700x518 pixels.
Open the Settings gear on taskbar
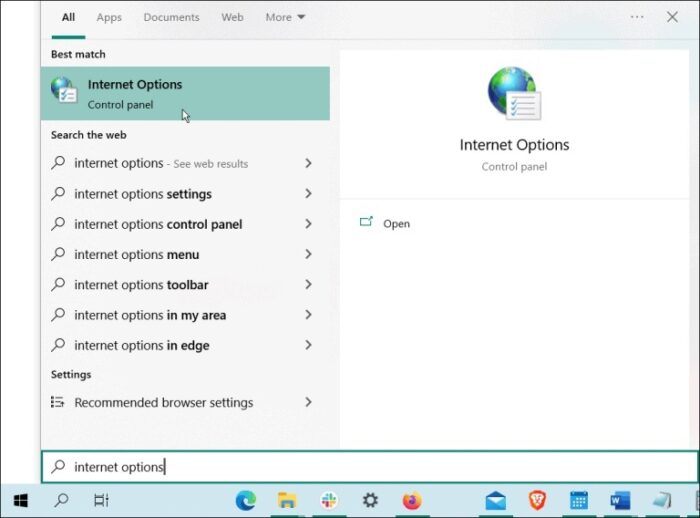pyautogui.click(x=370, y=501)
